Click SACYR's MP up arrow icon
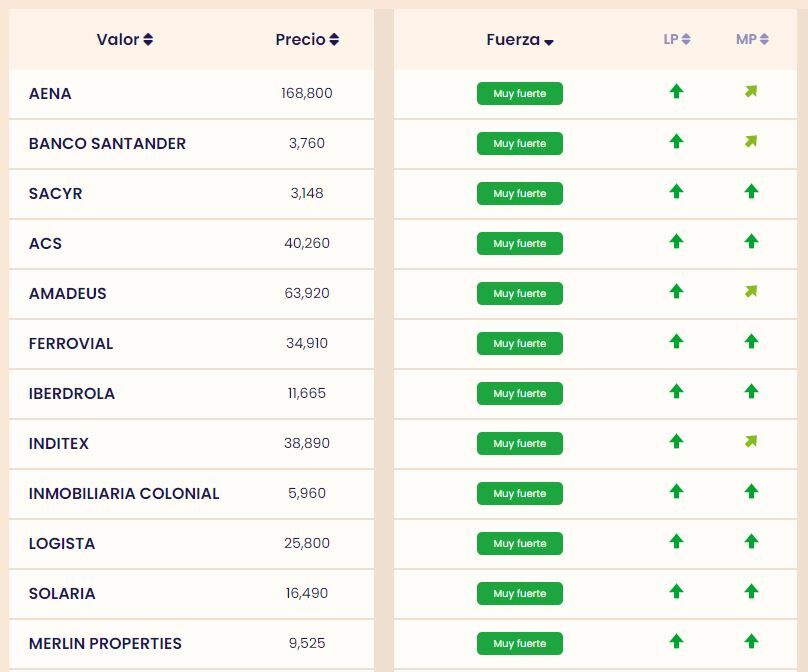The height and width of the screenshot is (672, 808). (x=751, y=191)
